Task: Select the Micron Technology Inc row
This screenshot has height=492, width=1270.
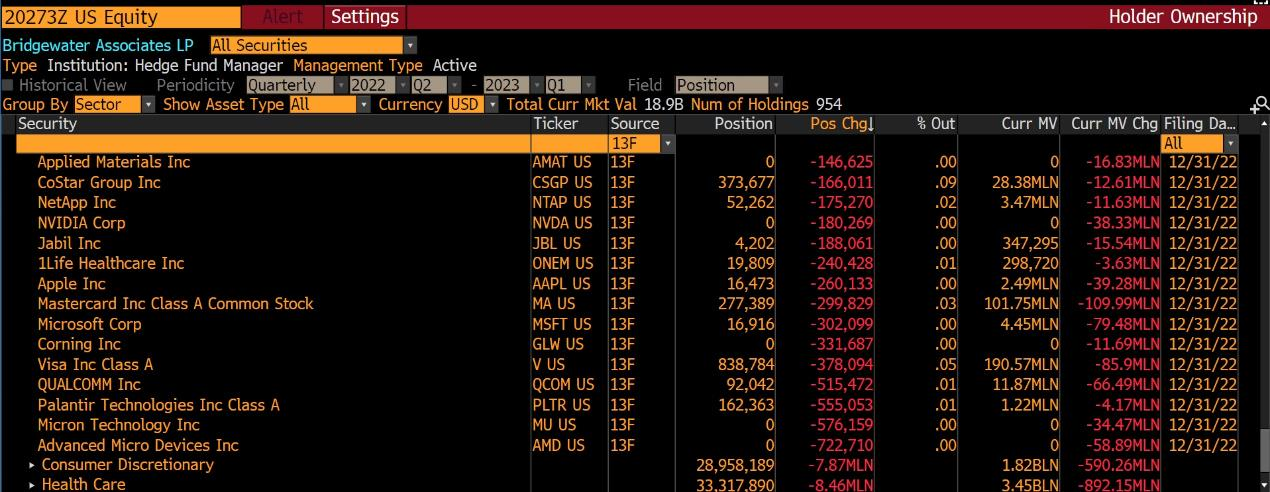Action: point(628,425)
